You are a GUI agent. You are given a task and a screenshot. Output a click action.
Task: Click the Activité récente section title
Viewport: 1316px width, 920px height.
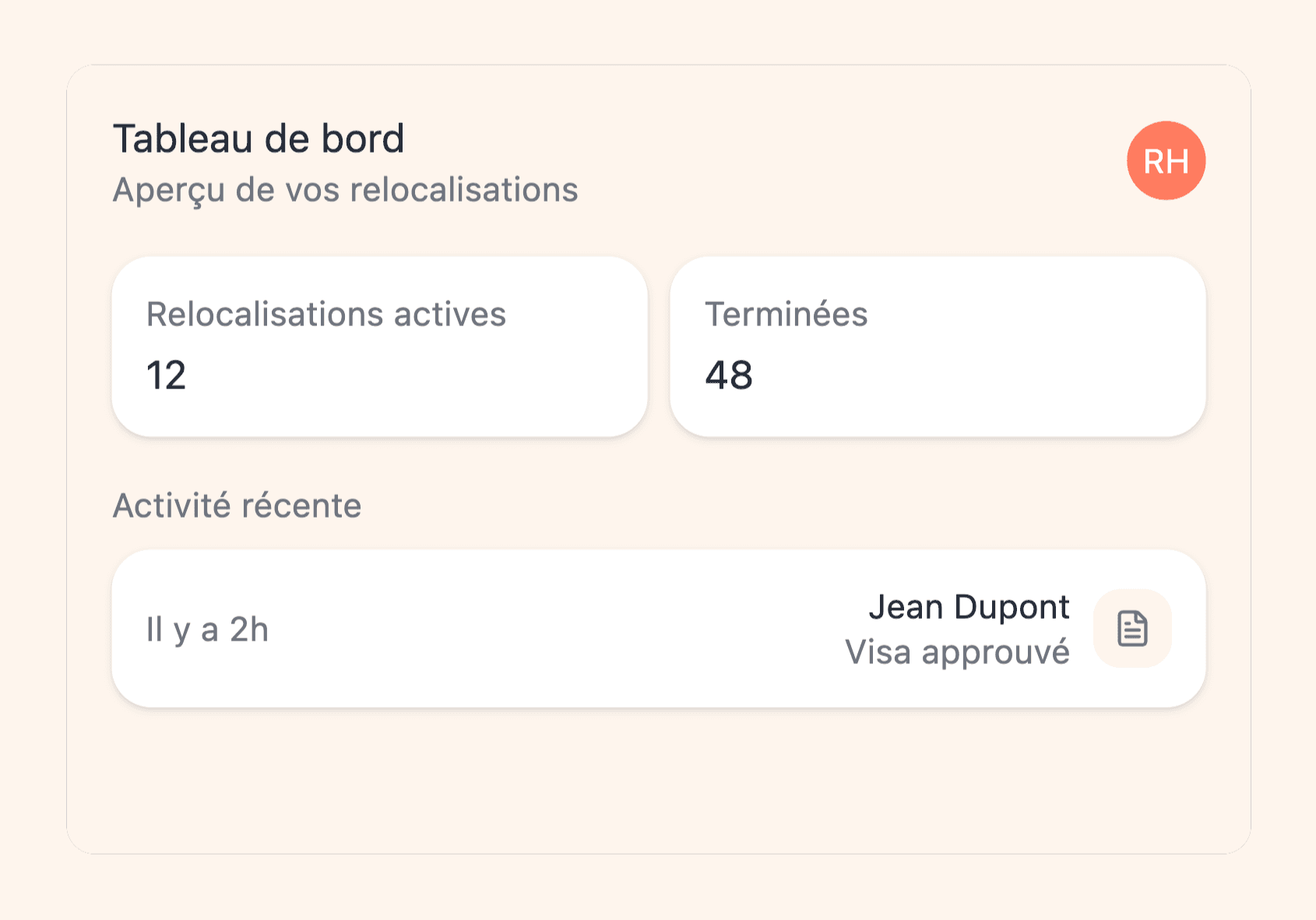click(237, 505)
